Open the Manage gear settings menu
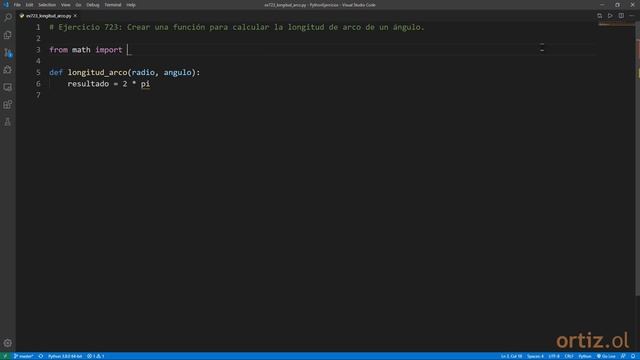This screenshot has width=640, height=360. coord(8,343)
